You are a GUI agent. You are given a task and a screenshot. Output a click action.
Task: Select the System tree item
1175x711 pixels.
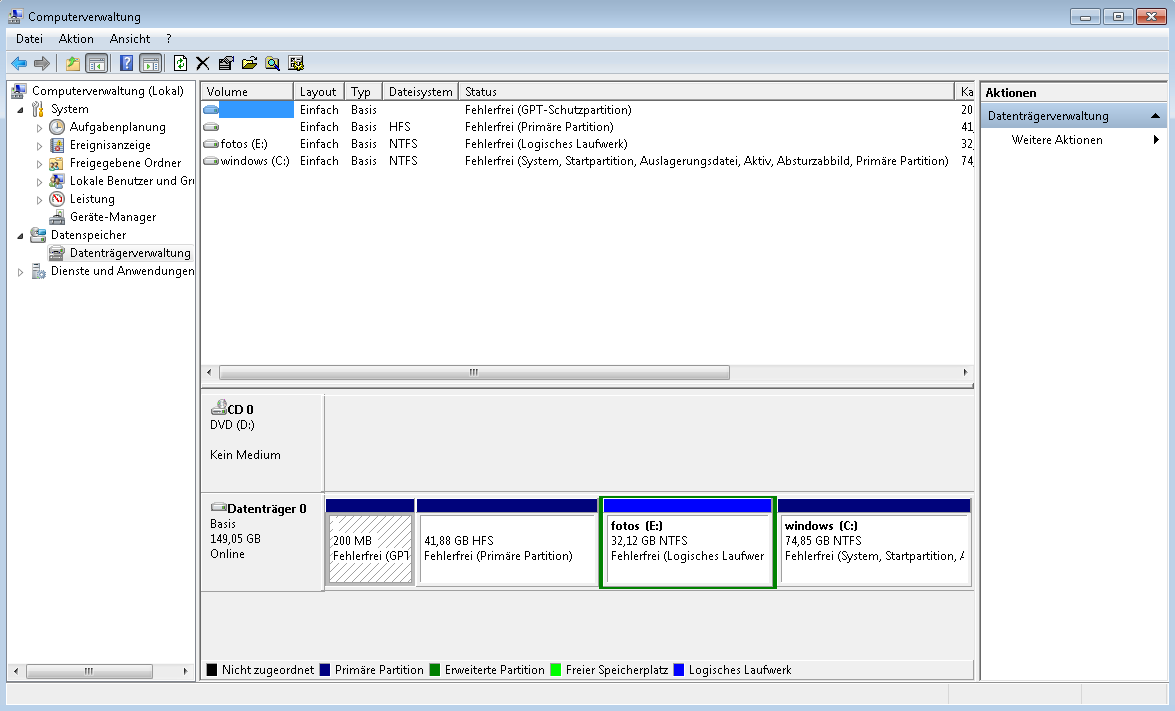click(70, 109)
